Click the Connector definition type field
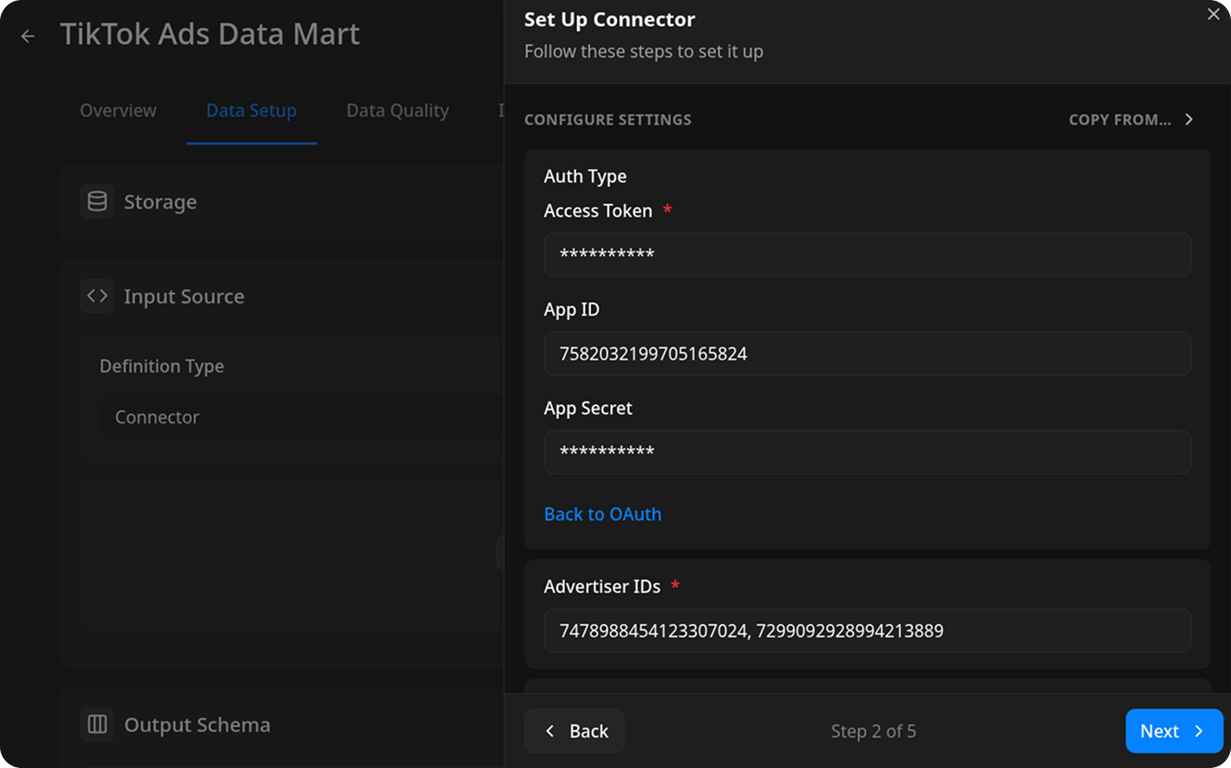This screenshot has width=1231, height=768. point(302,417)
